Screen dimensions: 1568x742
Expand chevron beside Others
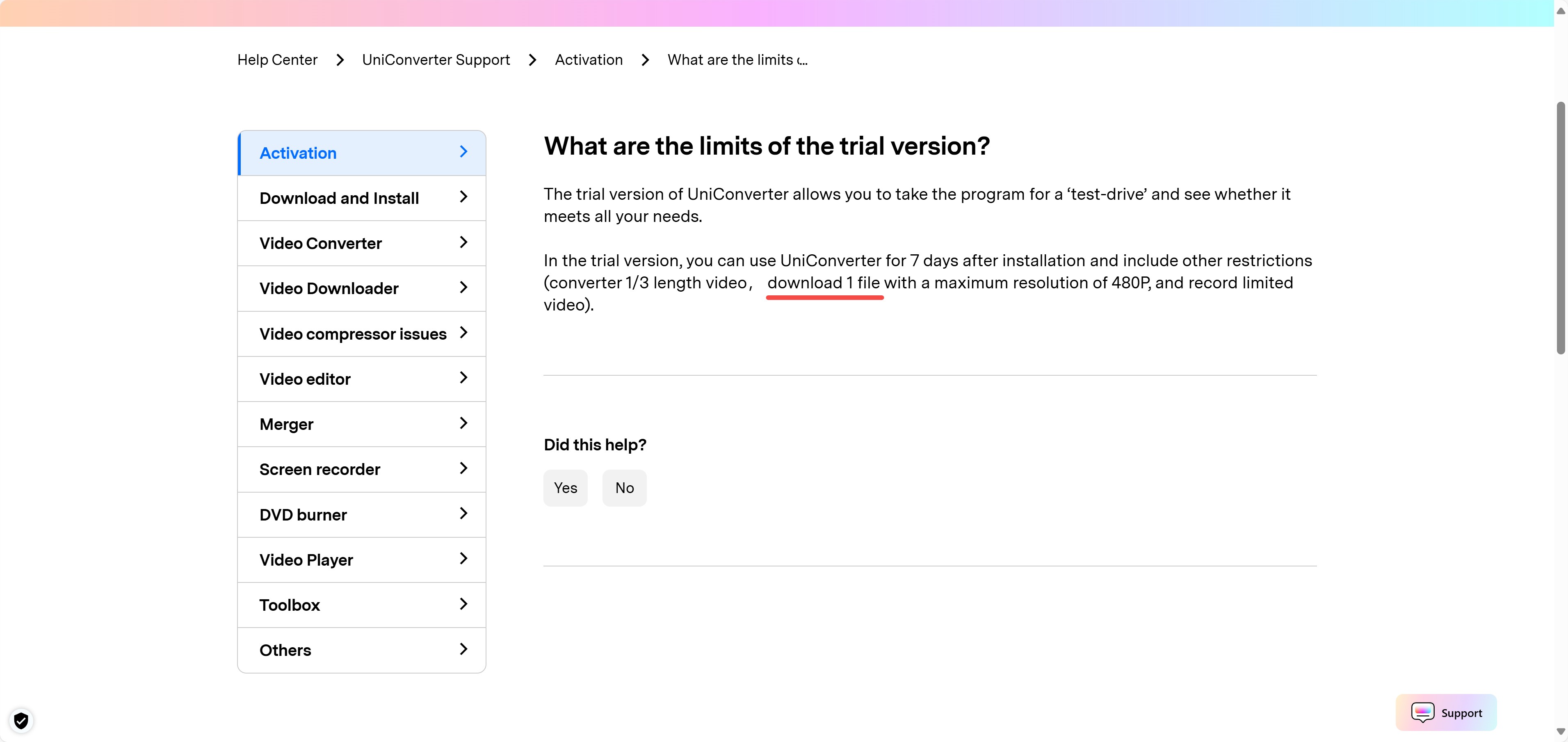(464, 649)
